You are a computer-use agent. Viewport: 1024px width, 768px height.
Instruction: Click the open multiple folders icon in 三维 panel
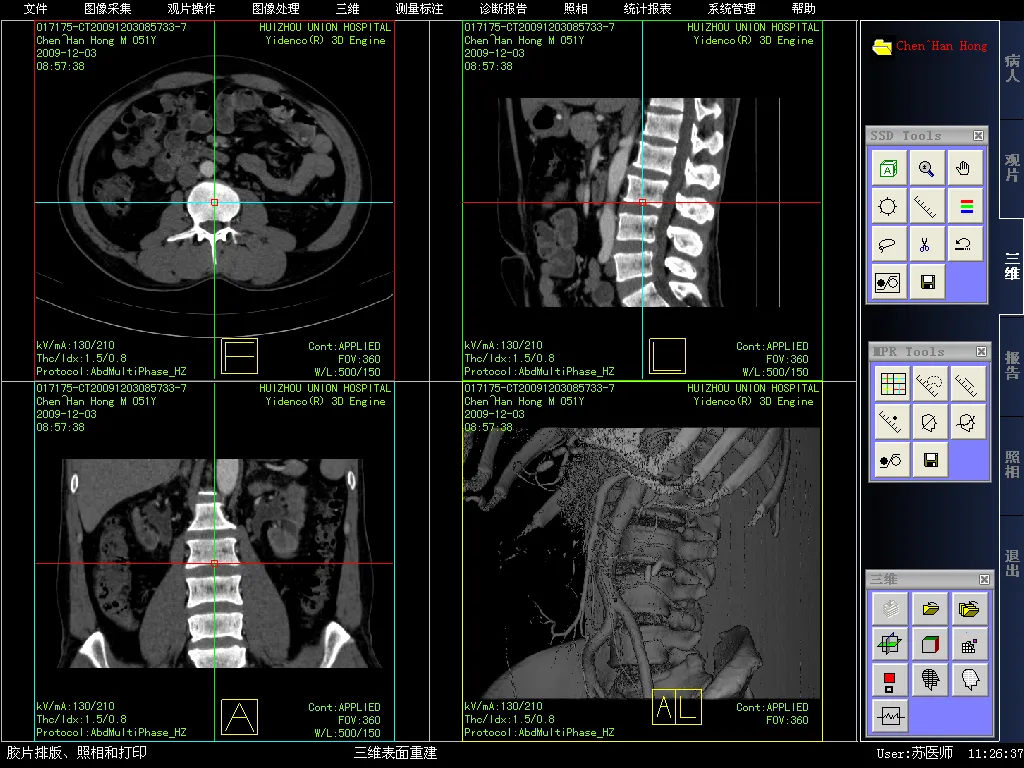[969, 610]
